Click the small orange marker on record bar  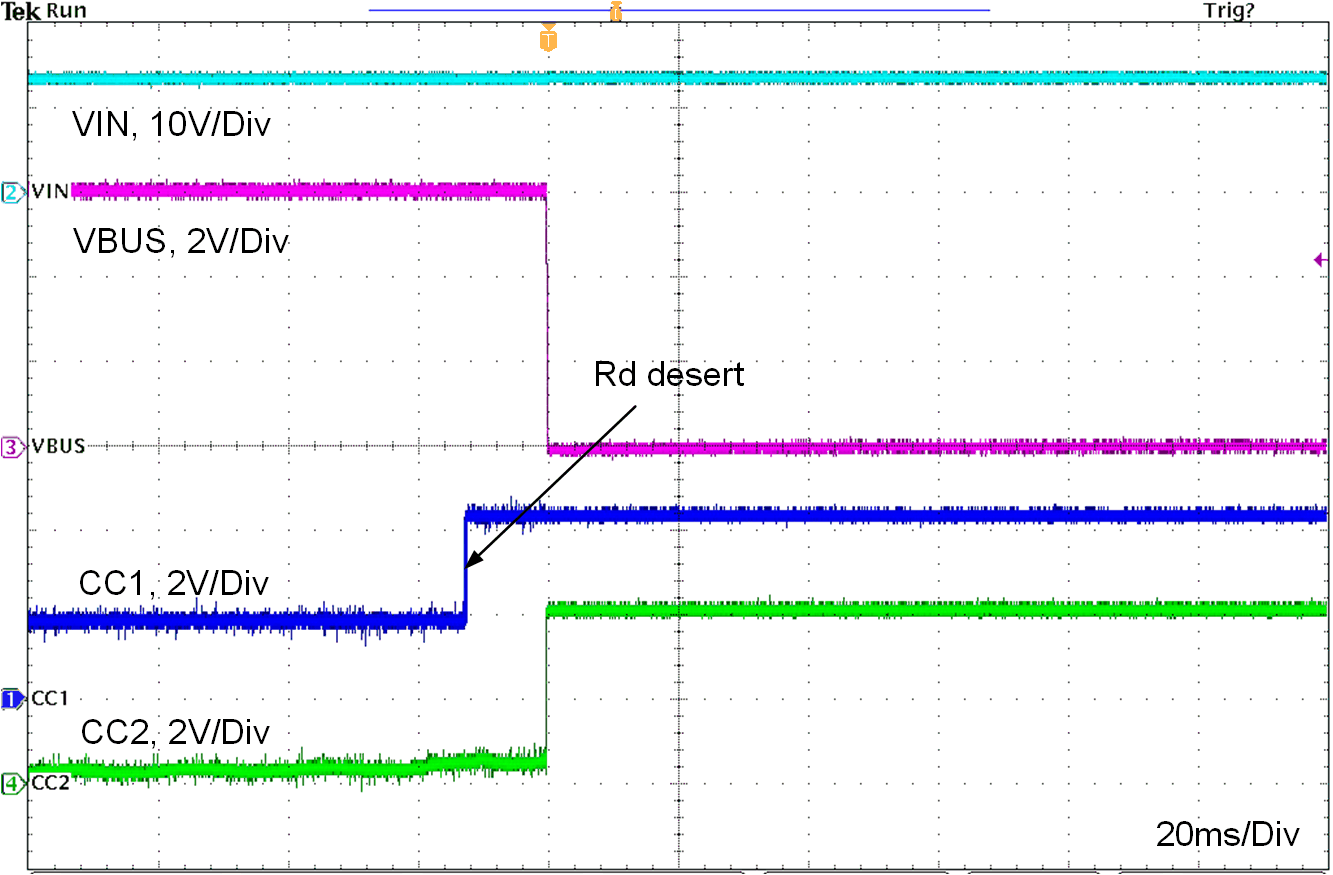616,11
